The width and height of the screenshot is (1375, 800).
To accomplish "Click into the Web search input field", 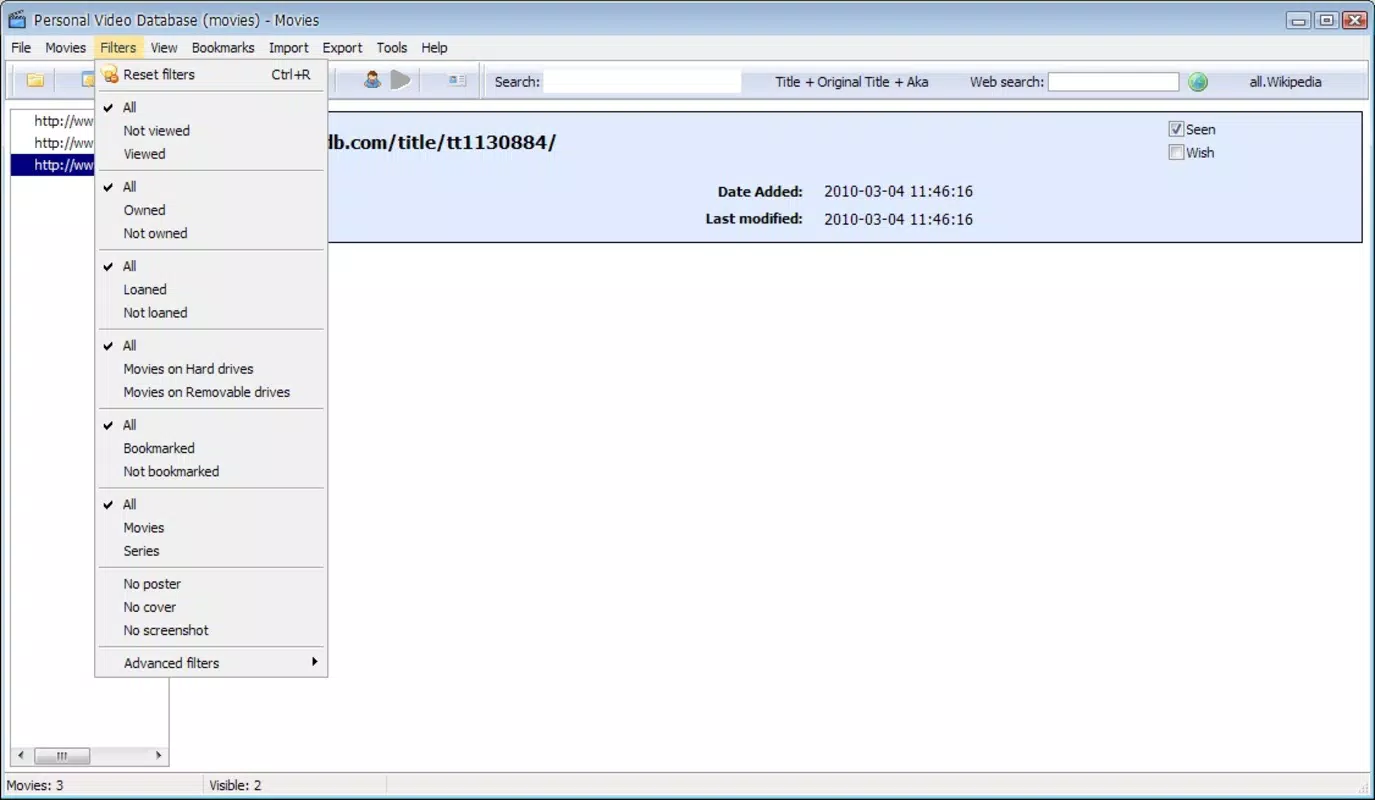I will [1114, 82].
